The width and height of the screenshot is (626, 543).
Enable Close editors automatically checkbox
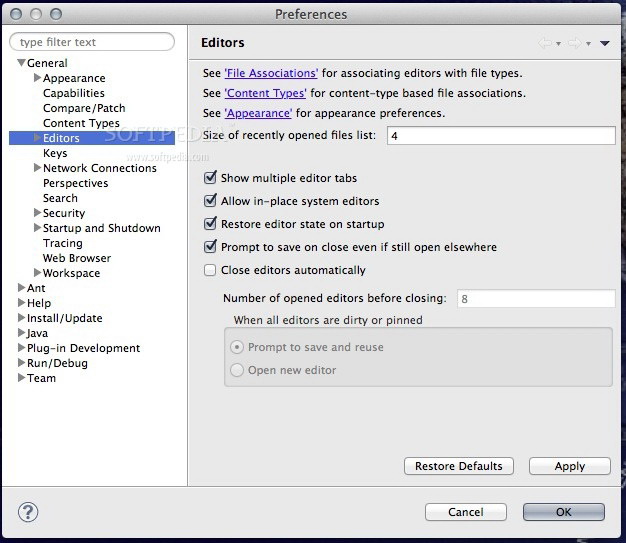click(210, 270)
